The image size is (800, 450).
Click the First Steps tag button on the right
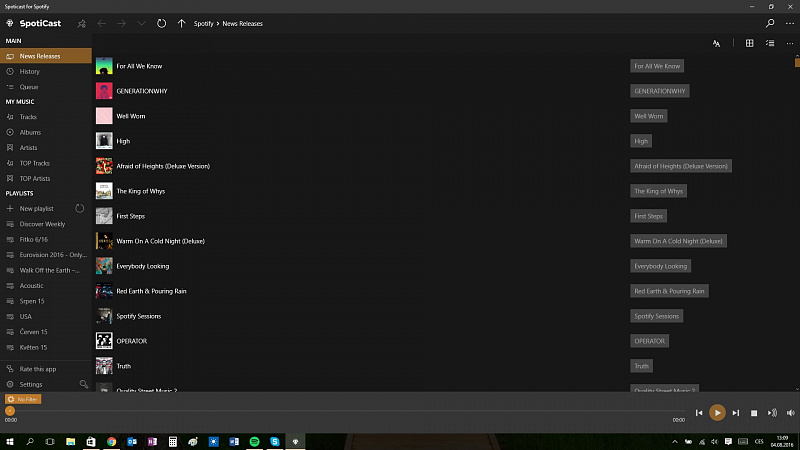coord(648,216)
